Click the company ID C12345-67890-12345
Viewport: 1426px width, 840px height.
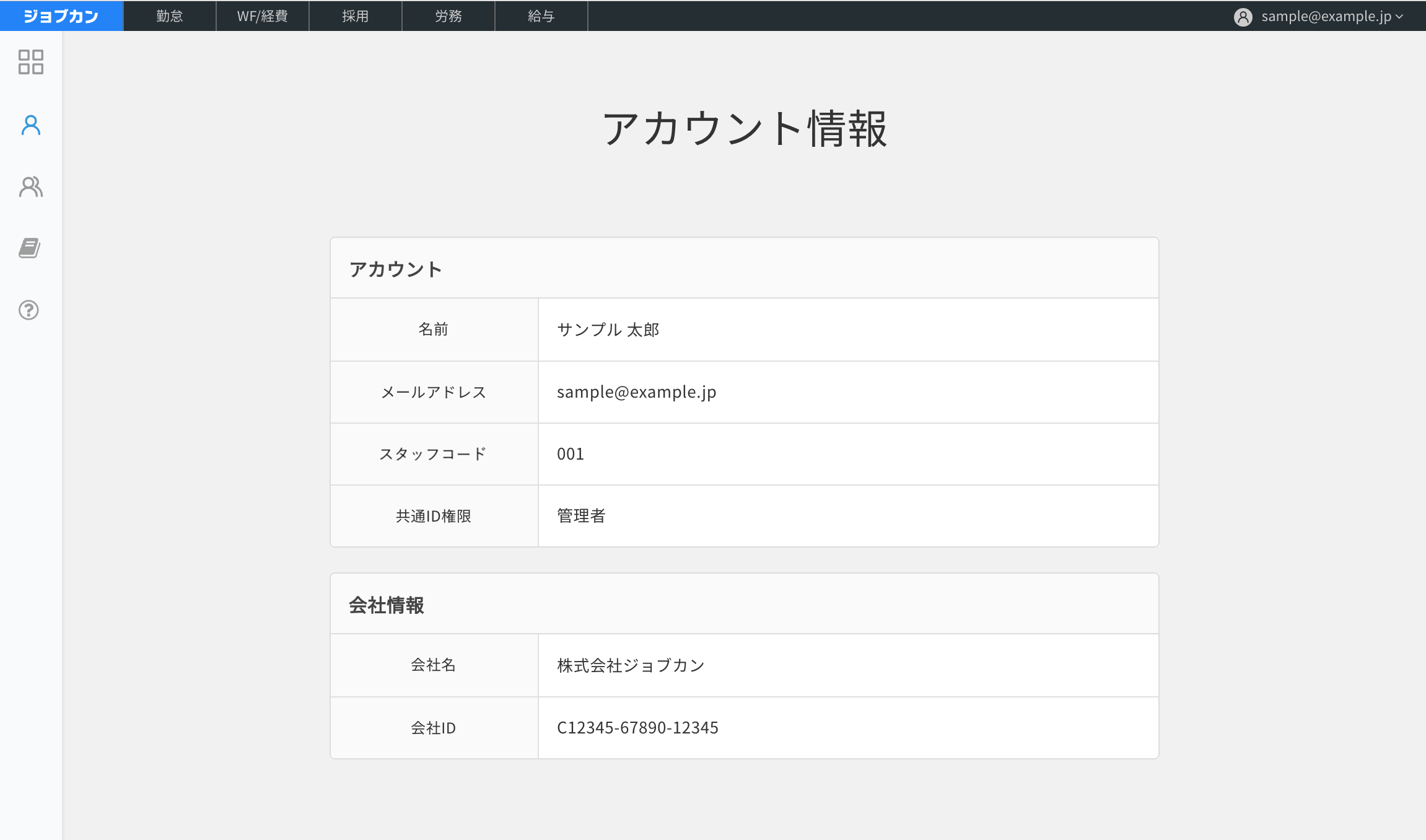pyautogui.click(x=637, y=728)
